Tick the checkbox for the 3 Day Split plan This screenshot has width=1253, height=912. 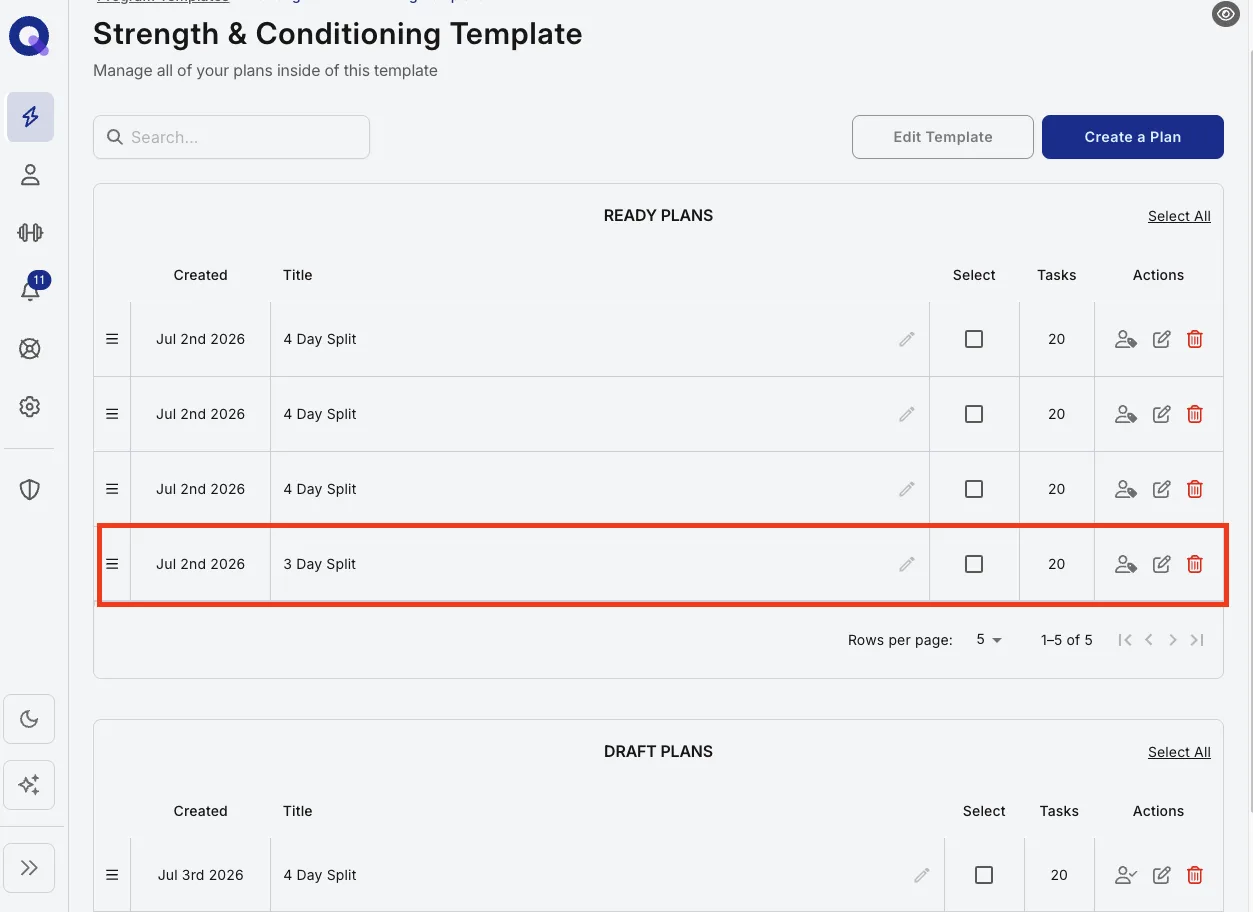(974, 564)
